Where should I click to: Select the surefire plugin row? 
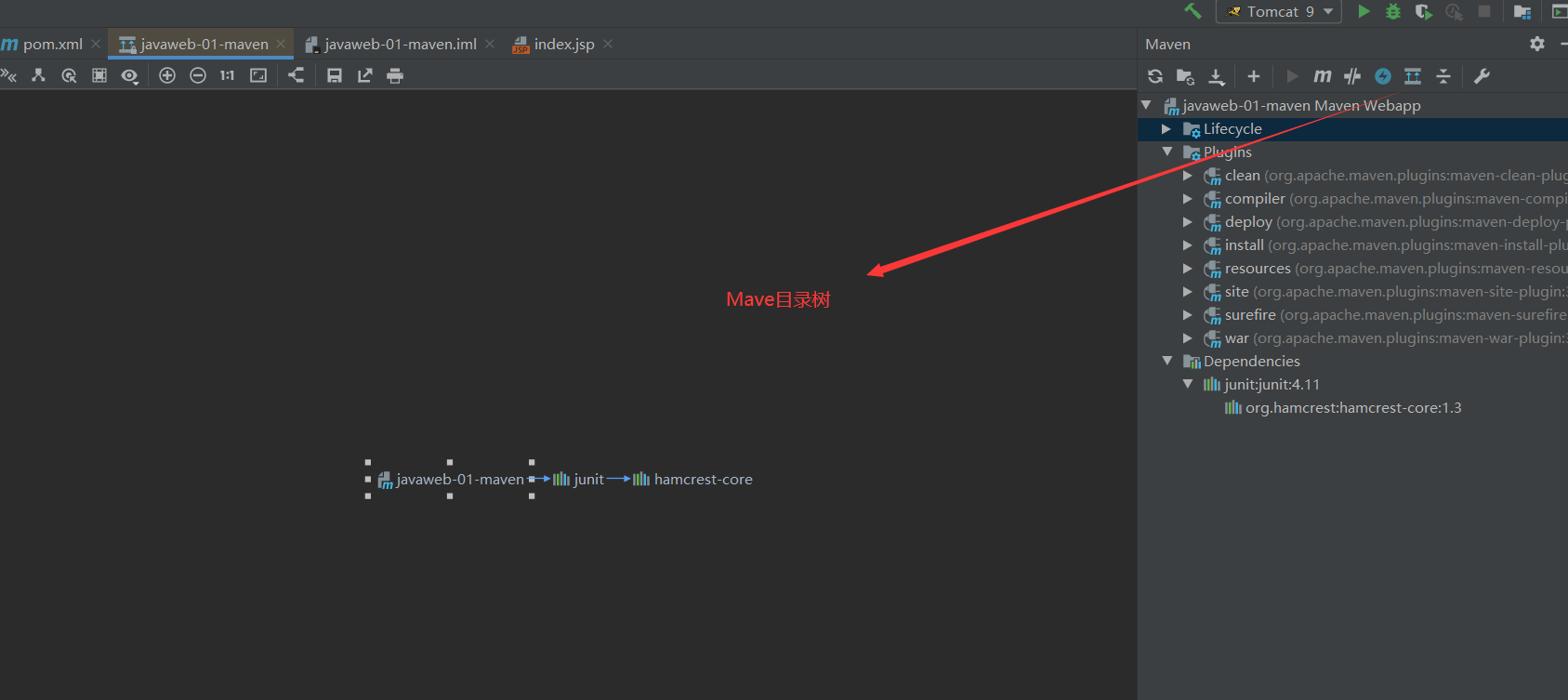tap(1352, 314)
